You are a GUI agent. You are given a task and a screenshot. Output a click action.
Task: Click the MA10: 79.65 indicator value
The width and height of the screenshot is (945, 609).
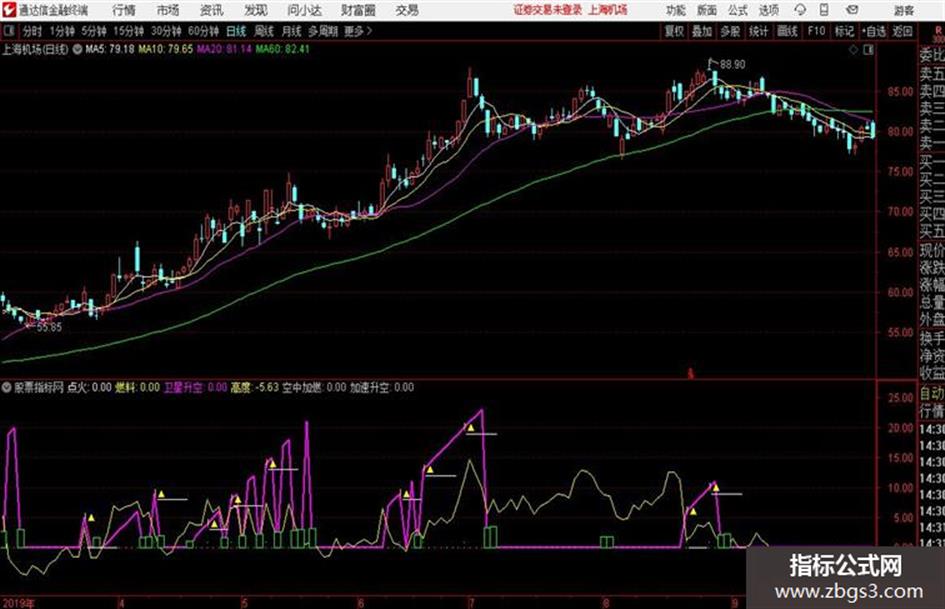click(x=166, y=49)
